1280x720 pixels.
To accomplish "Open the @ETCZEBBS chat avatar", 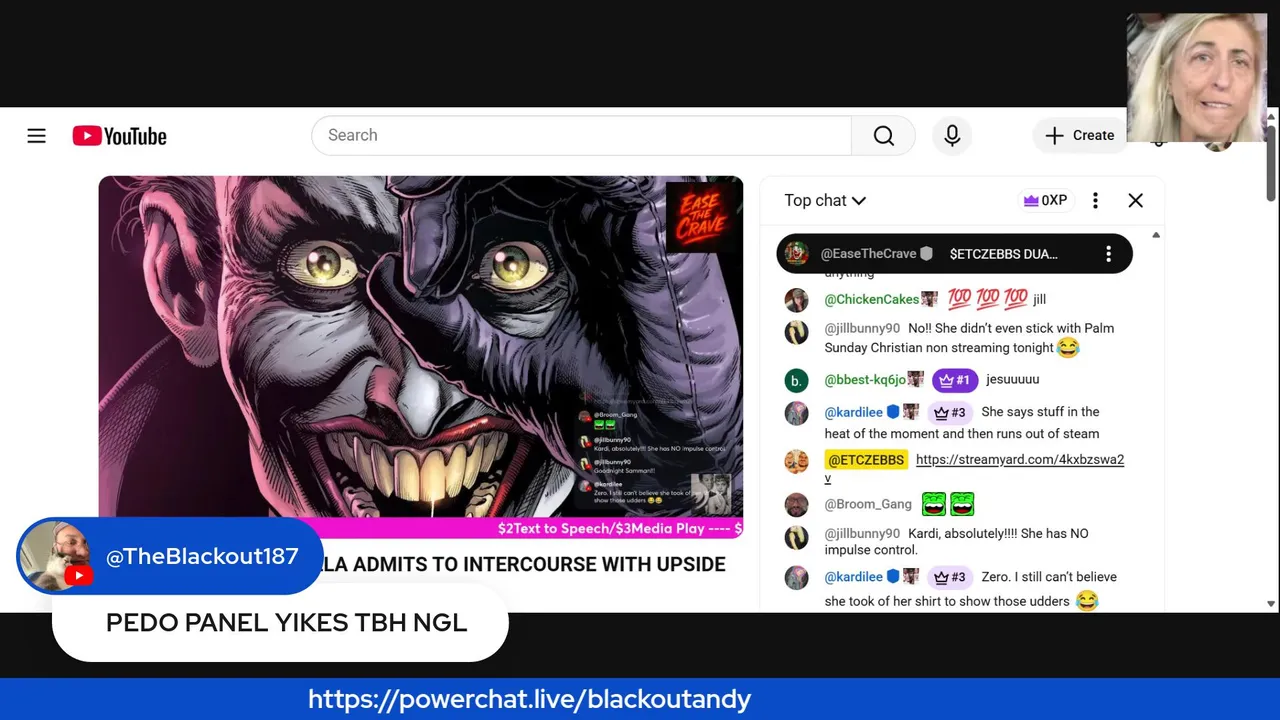I will click(x=796, y=462).
